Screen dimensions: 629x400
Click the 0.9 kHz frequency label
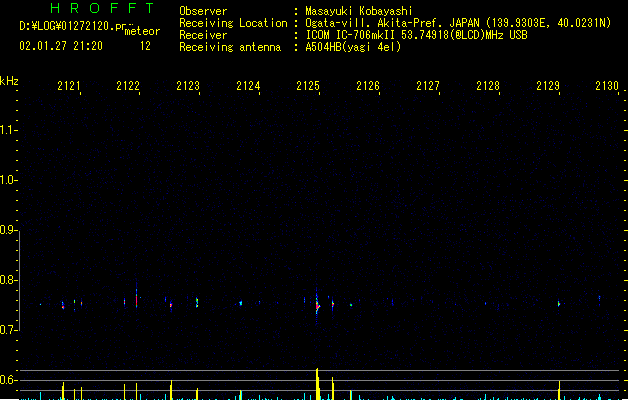8,230
